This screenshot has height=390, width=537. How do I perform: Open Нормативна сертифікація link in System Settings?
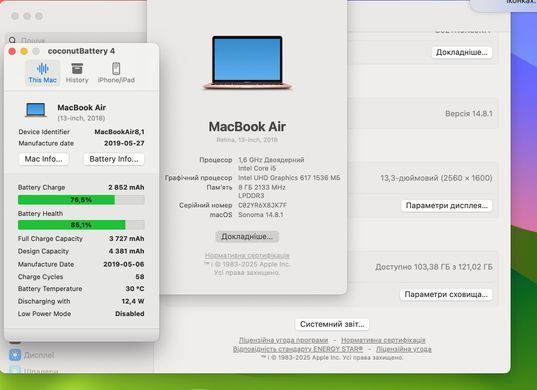click(x=383, y=340)
